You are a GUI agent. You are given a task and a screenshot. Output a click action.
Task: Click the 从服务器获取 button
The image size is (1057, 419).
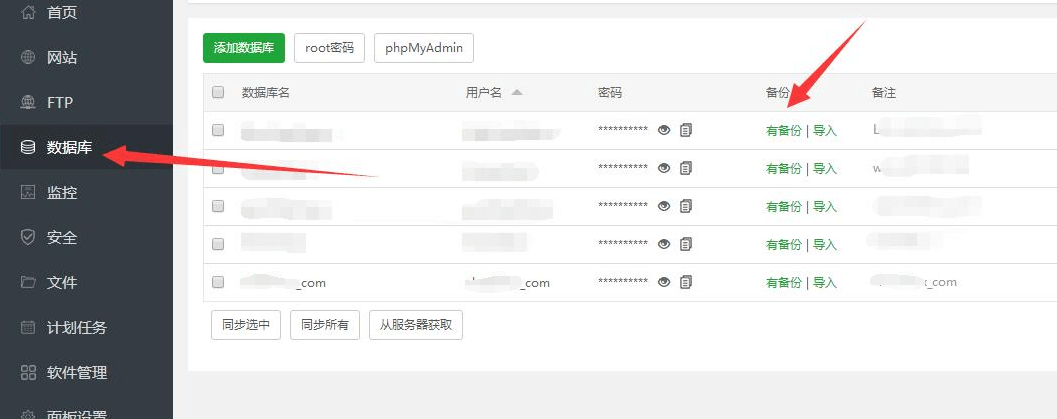click(x=415, y=325)
